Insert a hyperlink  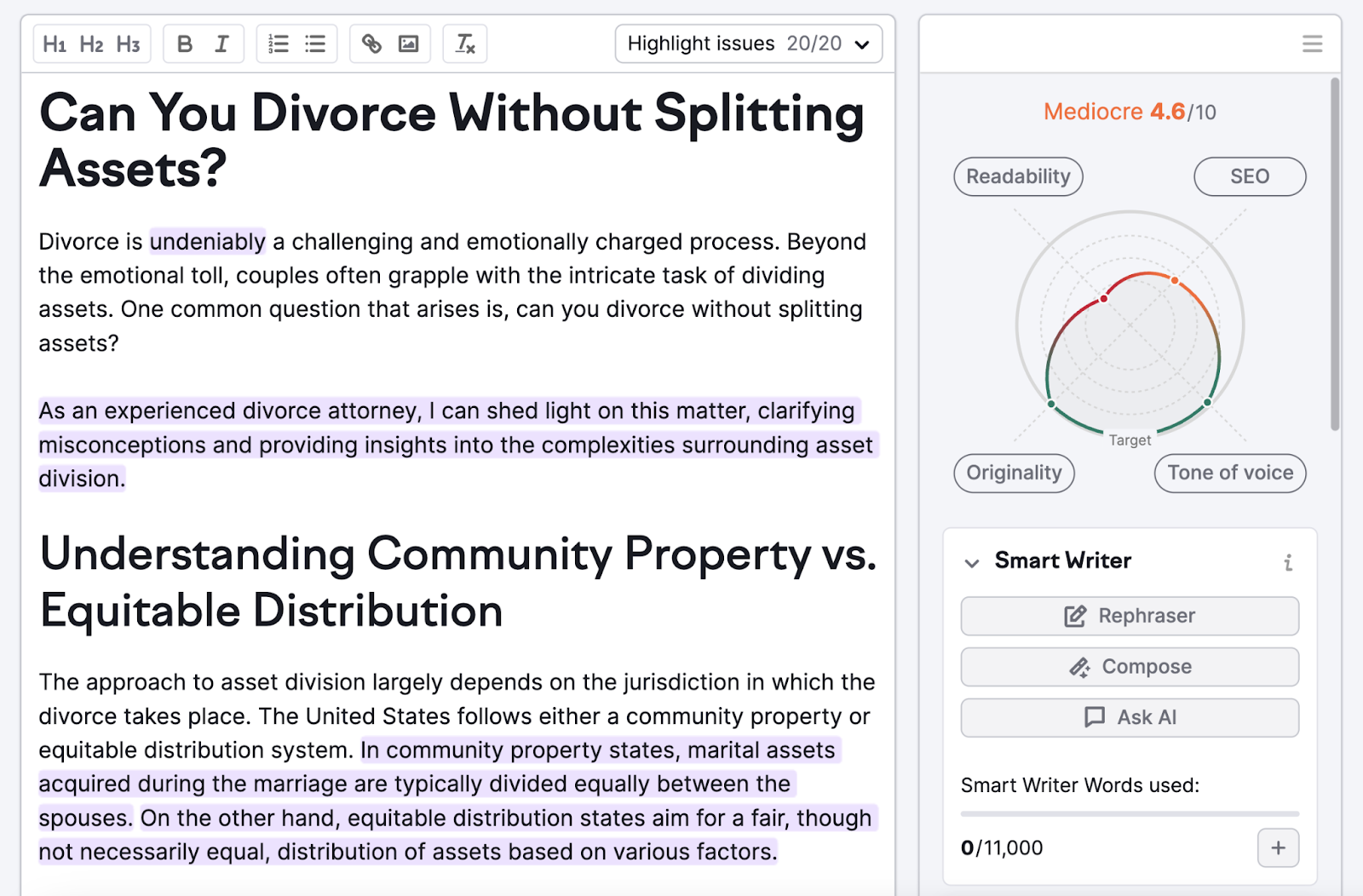click(371, 44)
